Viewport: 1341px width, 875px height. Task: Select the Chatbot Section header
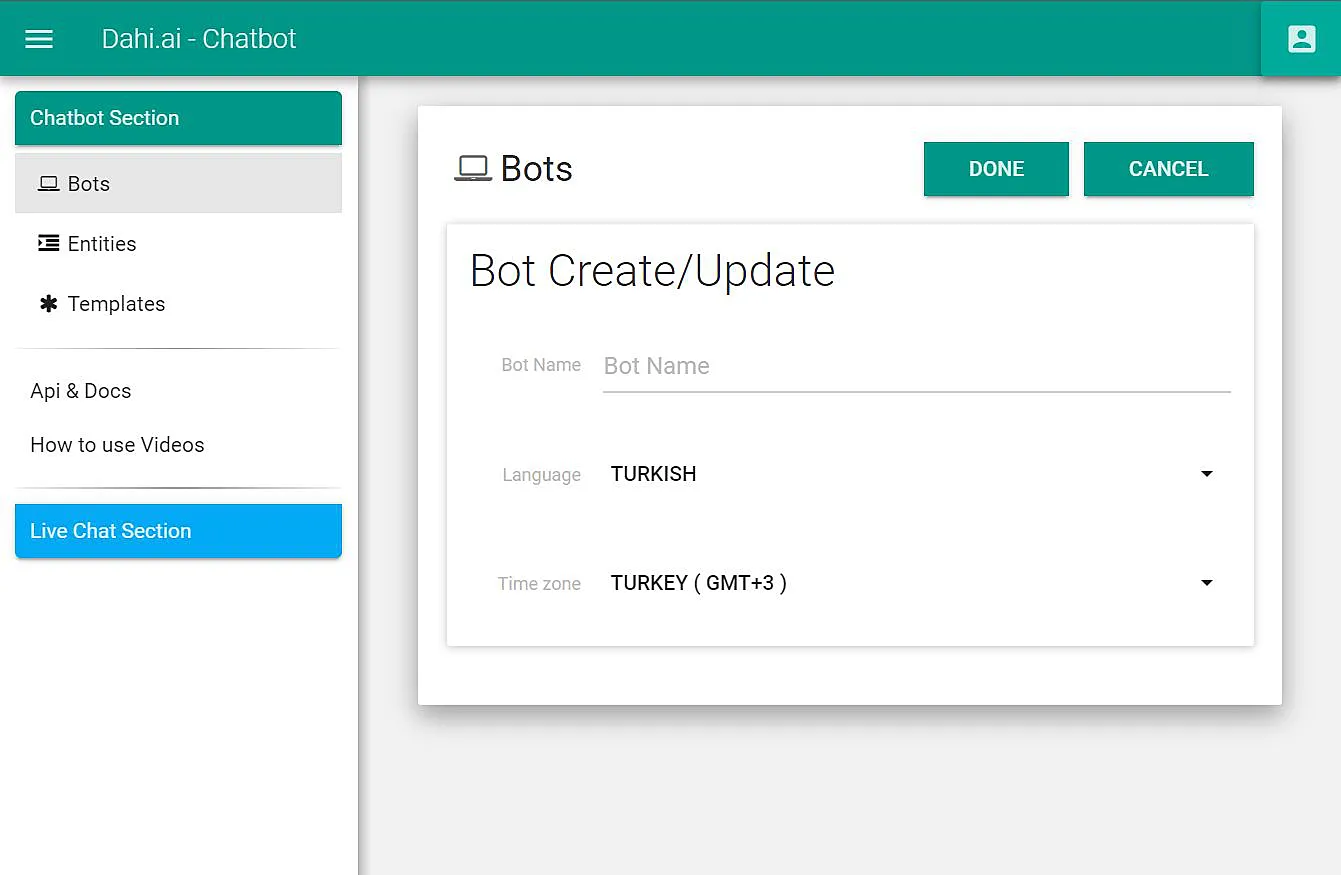(x=178, y=118)
